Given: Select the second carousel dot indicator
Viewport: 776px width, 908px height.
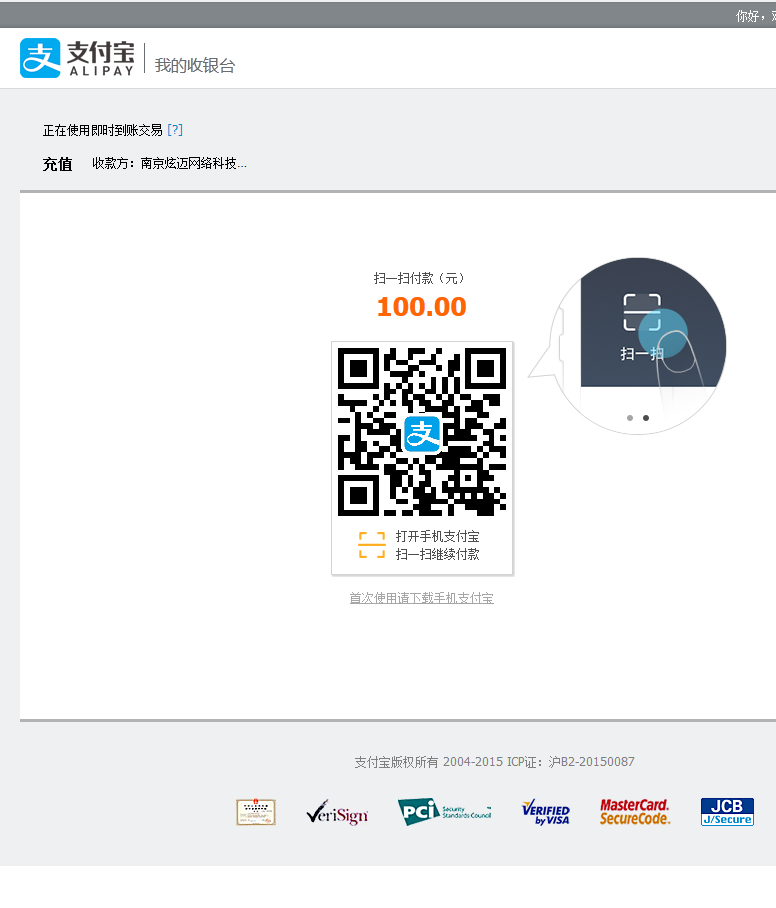Looking at the screenshot, I should click(646, 418).
